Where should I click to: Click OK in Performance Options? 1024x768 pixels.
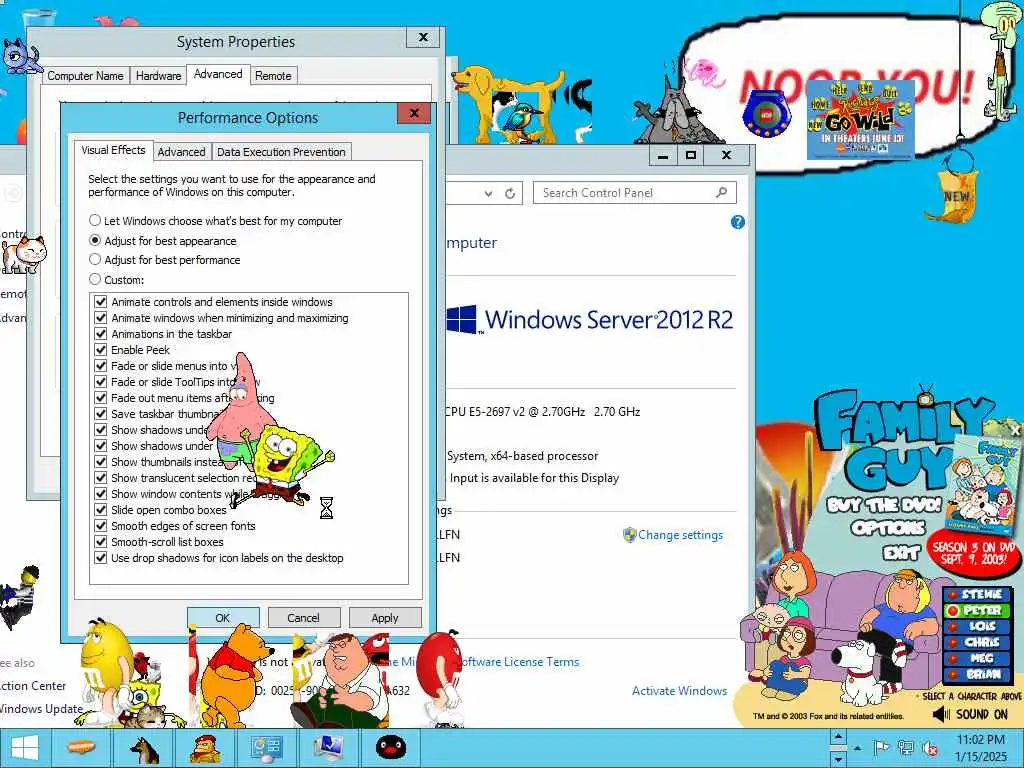[x=223, y=618]
